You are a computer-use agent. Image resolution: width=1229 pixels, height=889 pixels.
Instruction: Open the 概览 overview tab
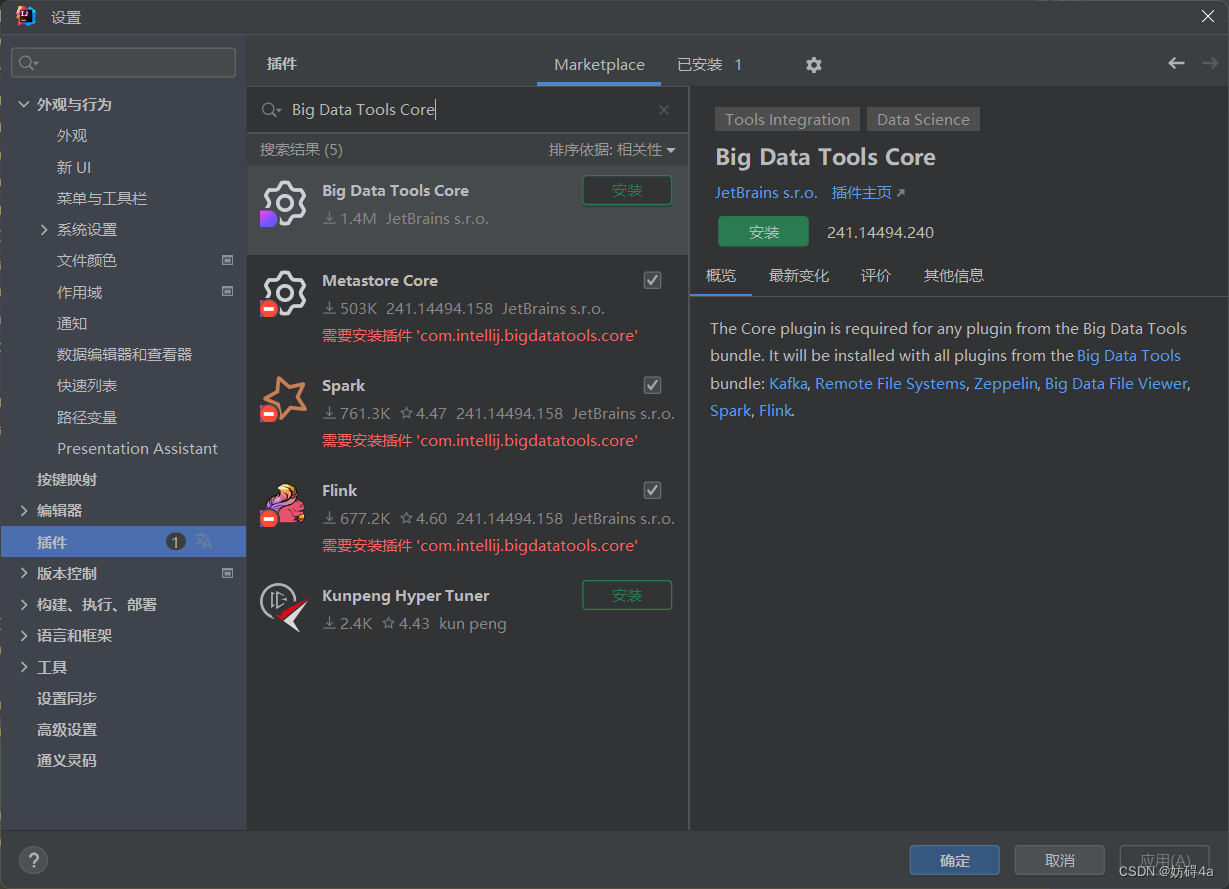(721, 276)
